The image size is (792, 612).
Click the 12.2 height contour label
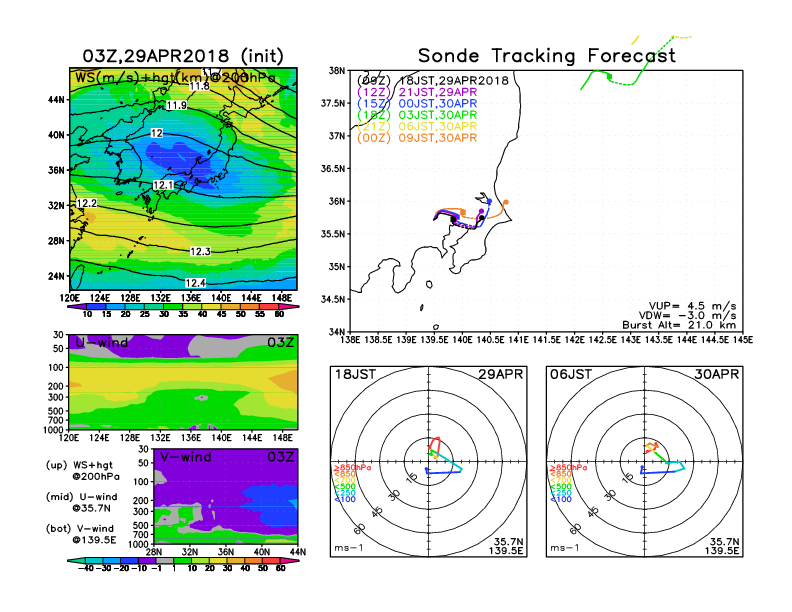click(x=86, y=203)
